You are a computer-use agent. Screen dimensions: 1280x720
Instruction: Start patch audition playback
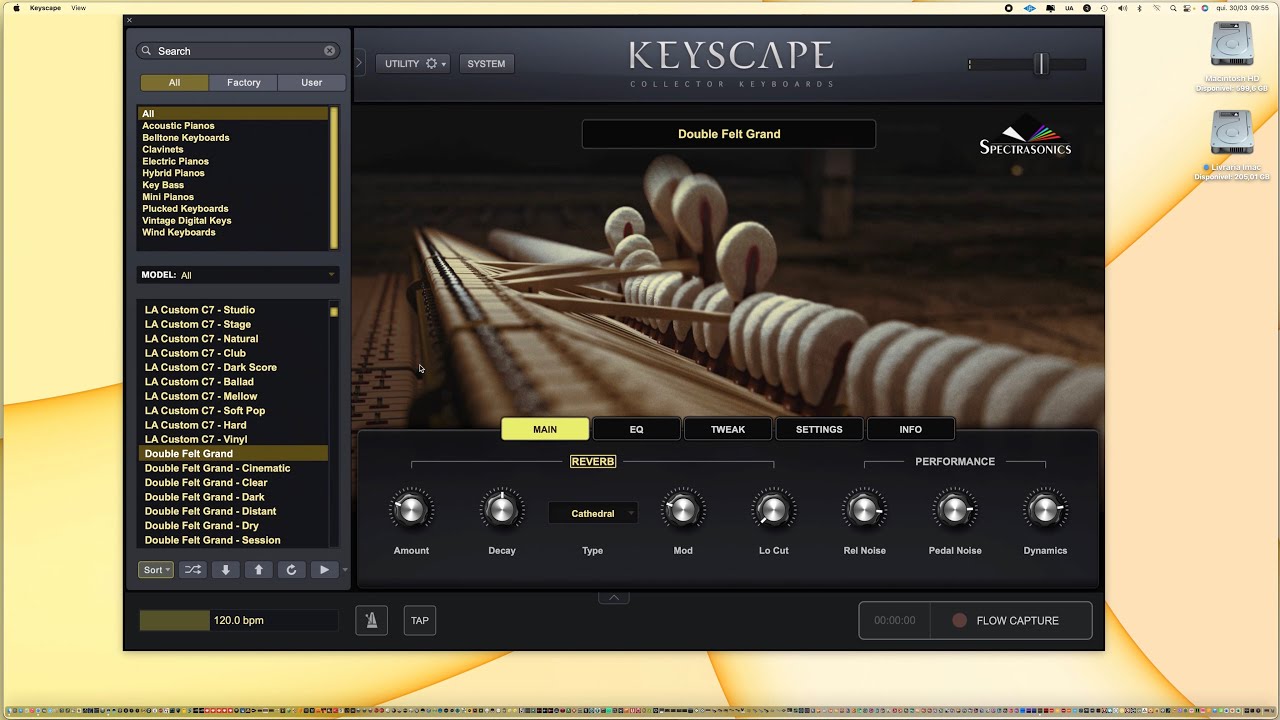point(324,570)
